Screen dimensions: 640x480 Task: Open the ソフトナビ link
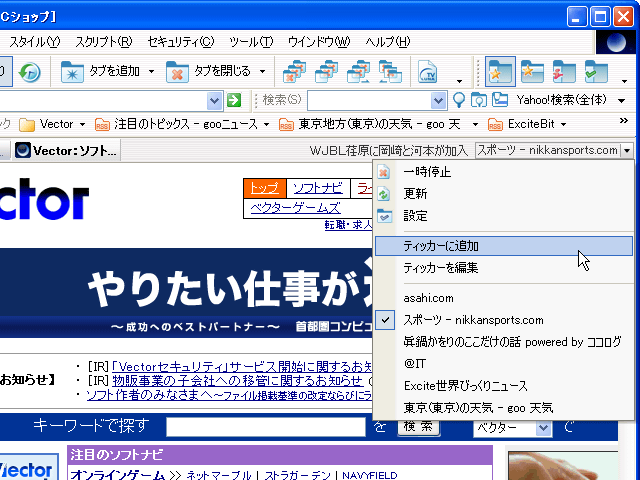click(x=318, y=188)
